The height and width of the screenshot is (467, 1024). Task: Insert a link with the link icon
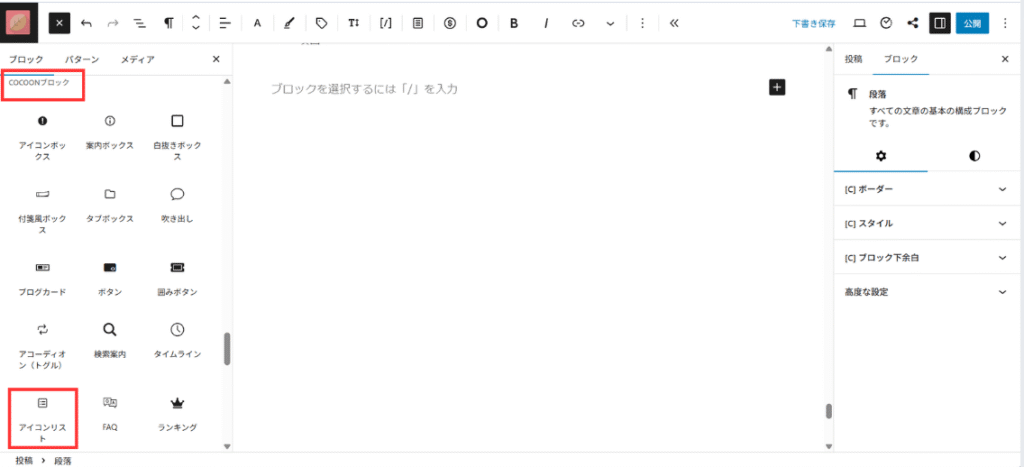(577, 23)
